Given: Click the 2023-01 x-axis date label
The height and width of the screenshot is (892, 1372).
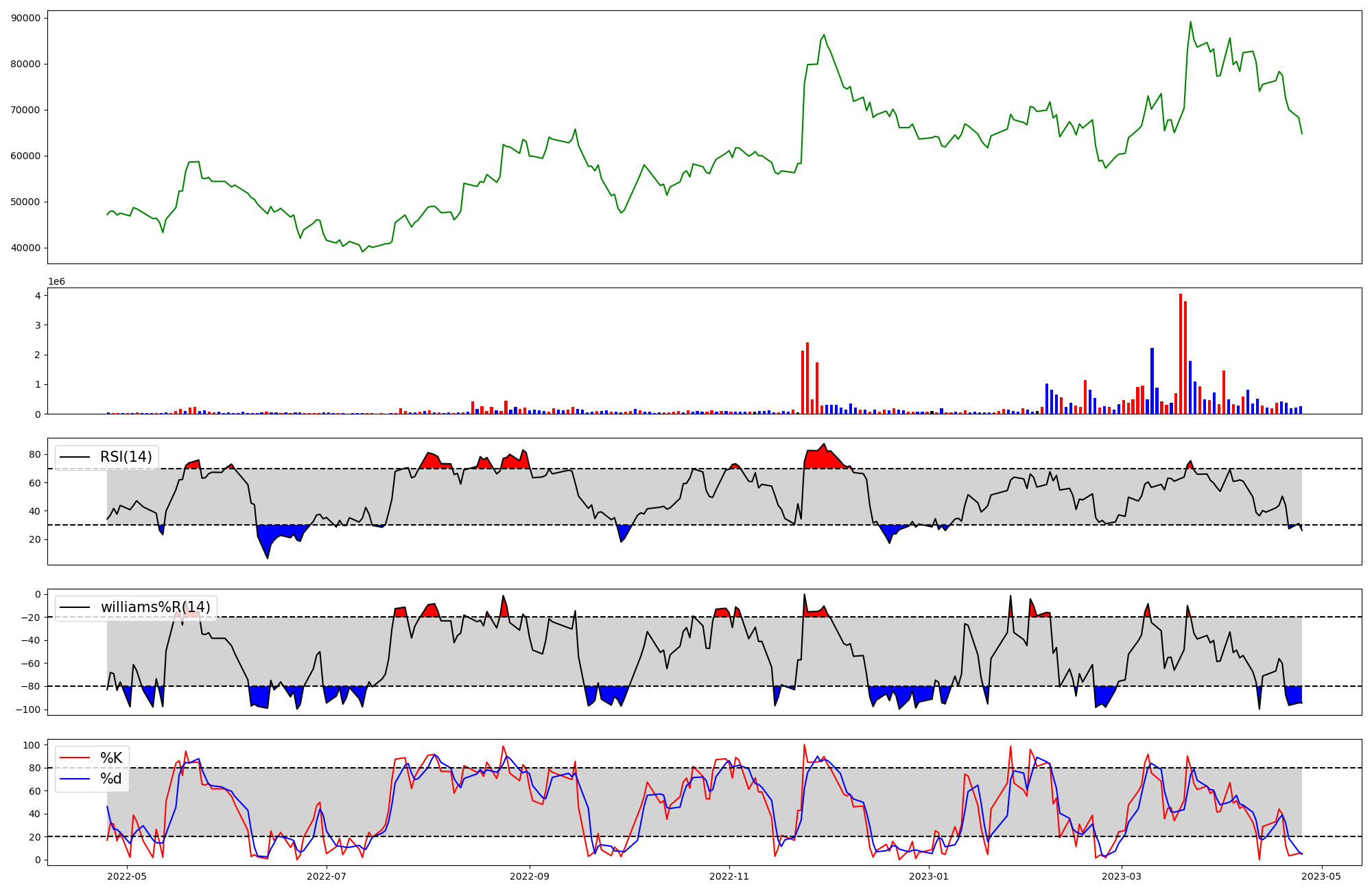Looking at the screenshot, I should click(x=929, y=876).
